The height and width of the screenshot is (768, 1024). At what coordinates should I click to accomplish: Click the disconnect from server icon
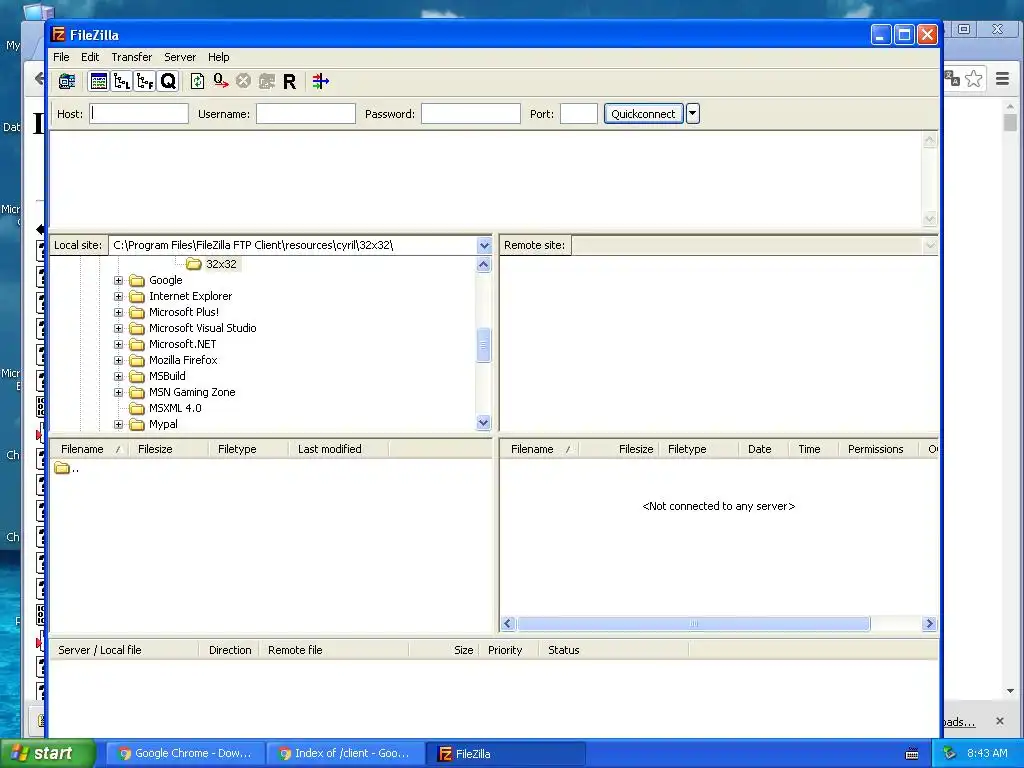(x=266, y=82)
